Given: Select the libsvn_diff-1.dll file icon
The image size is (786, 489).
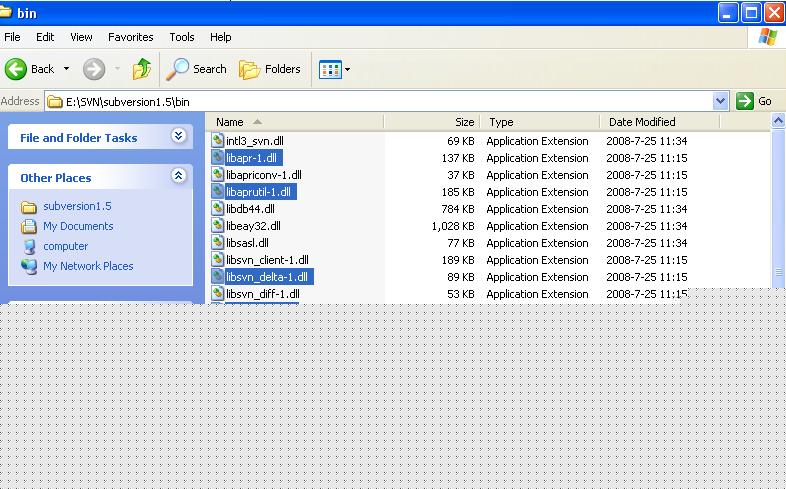Looking at the screenshot, I should tap(218, 294).
